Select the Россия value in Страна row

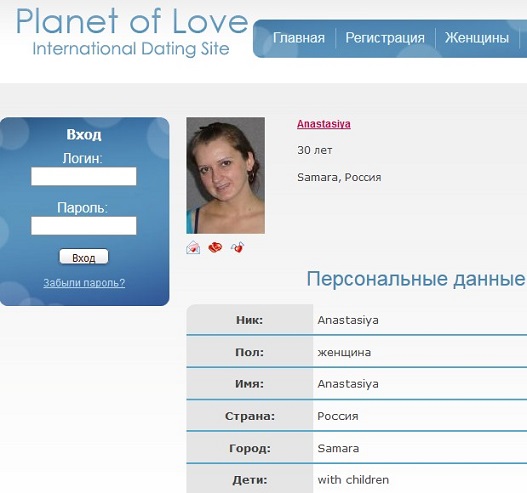(338, 416)
